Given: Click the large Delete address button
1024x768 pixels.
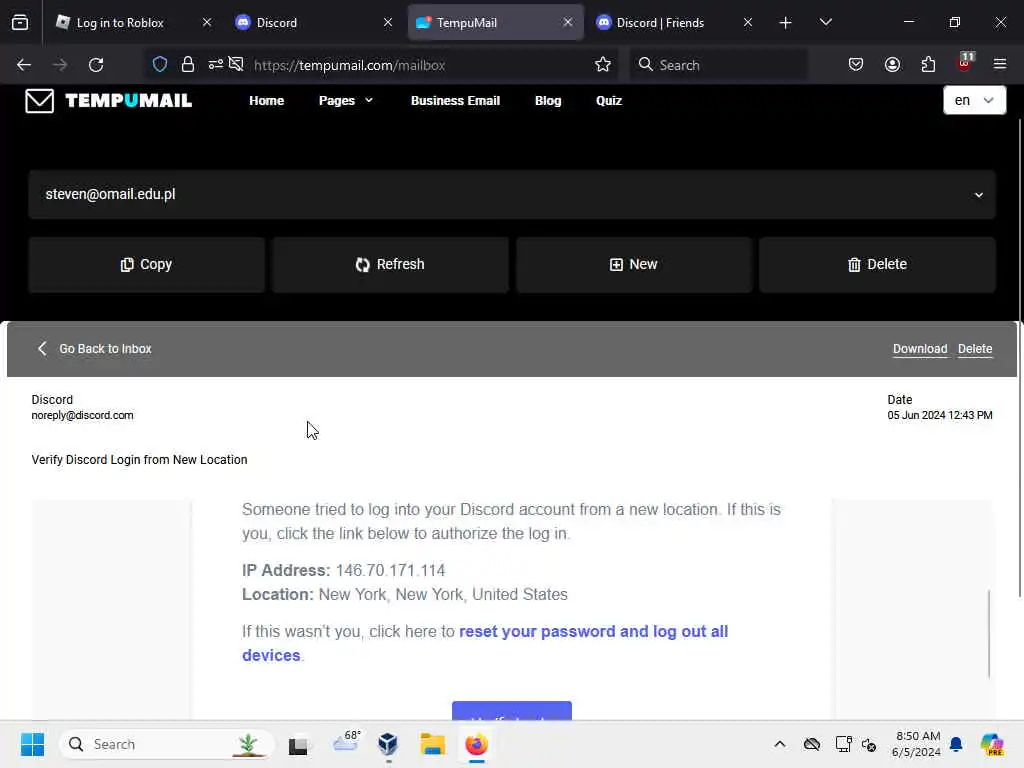Looking at the screenshot, I should pyautogui.click(x=877, y=264).
